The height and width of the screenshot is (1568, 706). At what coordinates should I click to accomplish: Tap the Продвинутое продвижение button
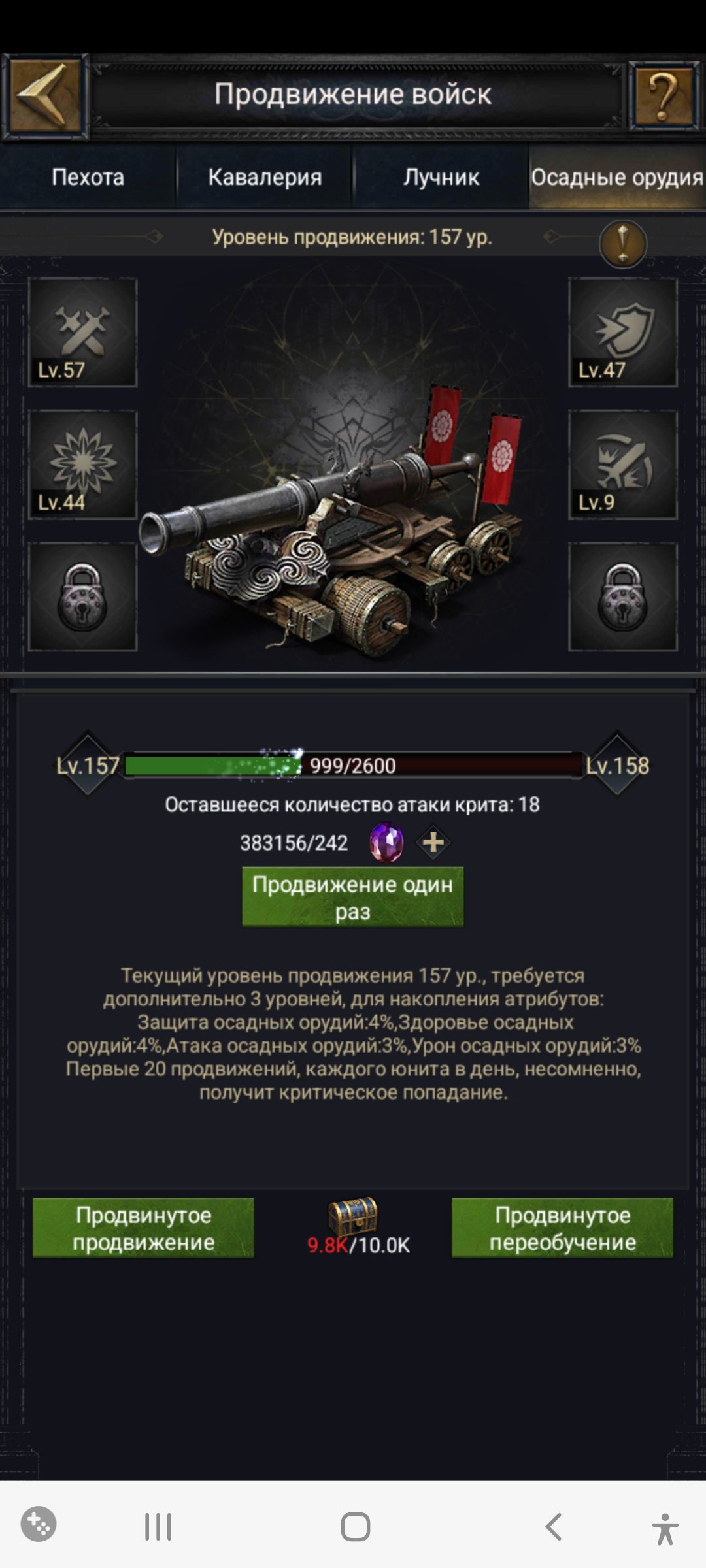(143, 1228)
